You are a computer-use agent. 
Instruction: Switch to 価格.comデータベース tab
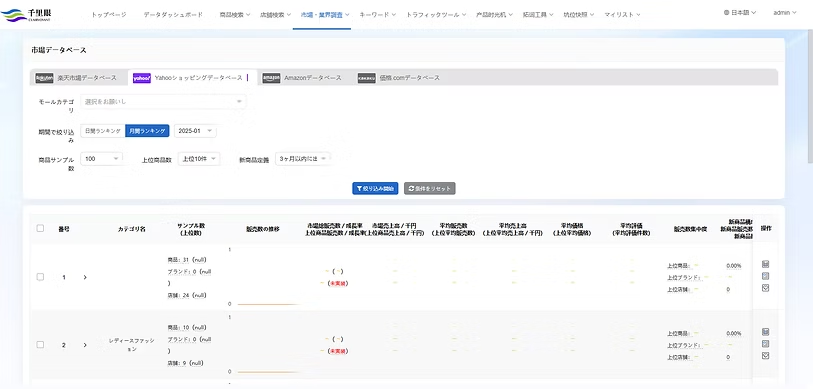(x=399, y=78)
